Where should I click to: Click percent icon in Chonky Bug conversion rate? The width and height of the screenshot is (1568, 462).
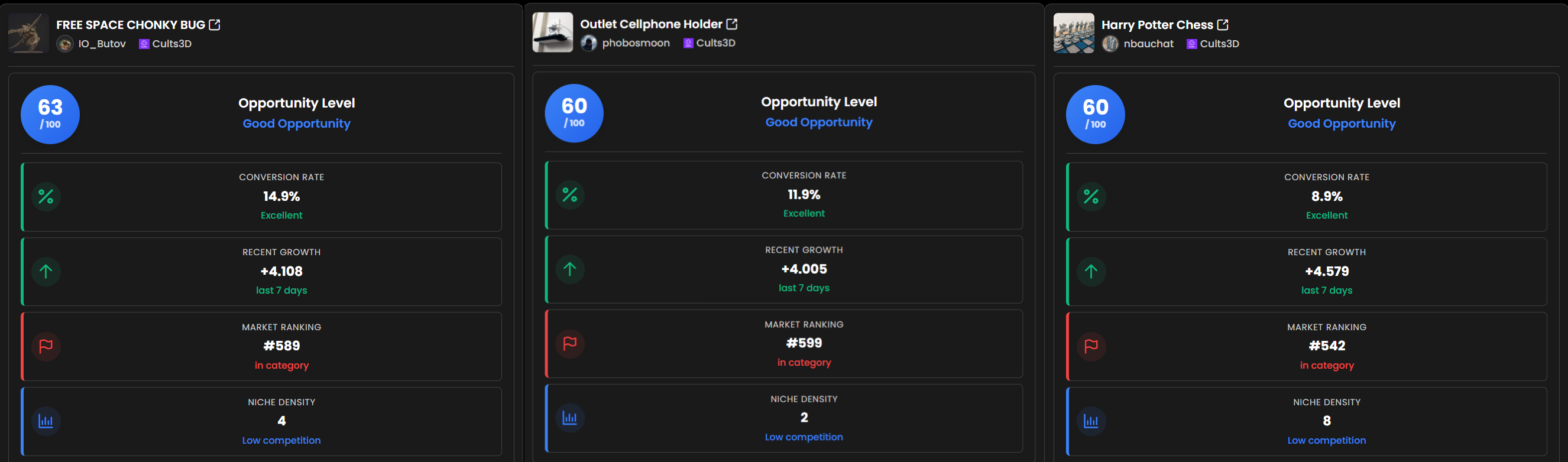coord(46,197)
